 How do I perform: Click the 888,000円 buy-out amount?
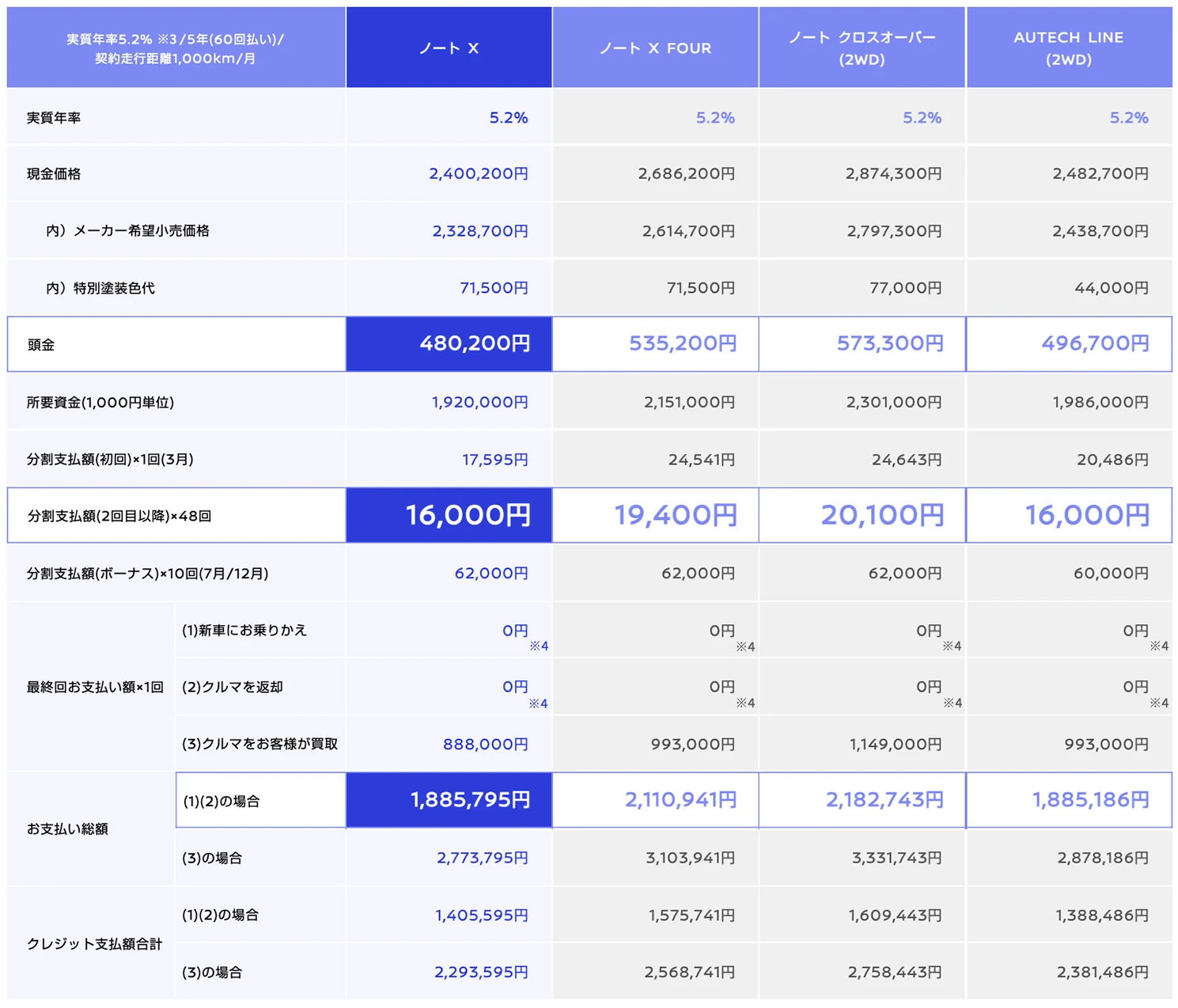(485, 744)
